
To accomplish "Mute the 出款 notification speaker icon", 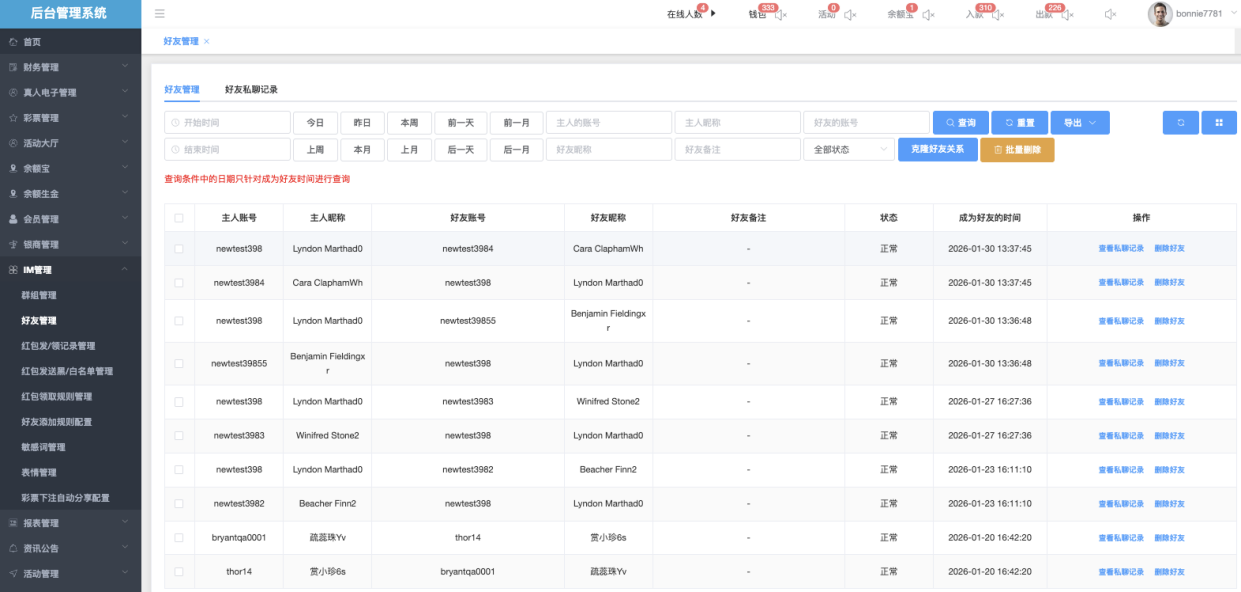I will point(1067,15).
